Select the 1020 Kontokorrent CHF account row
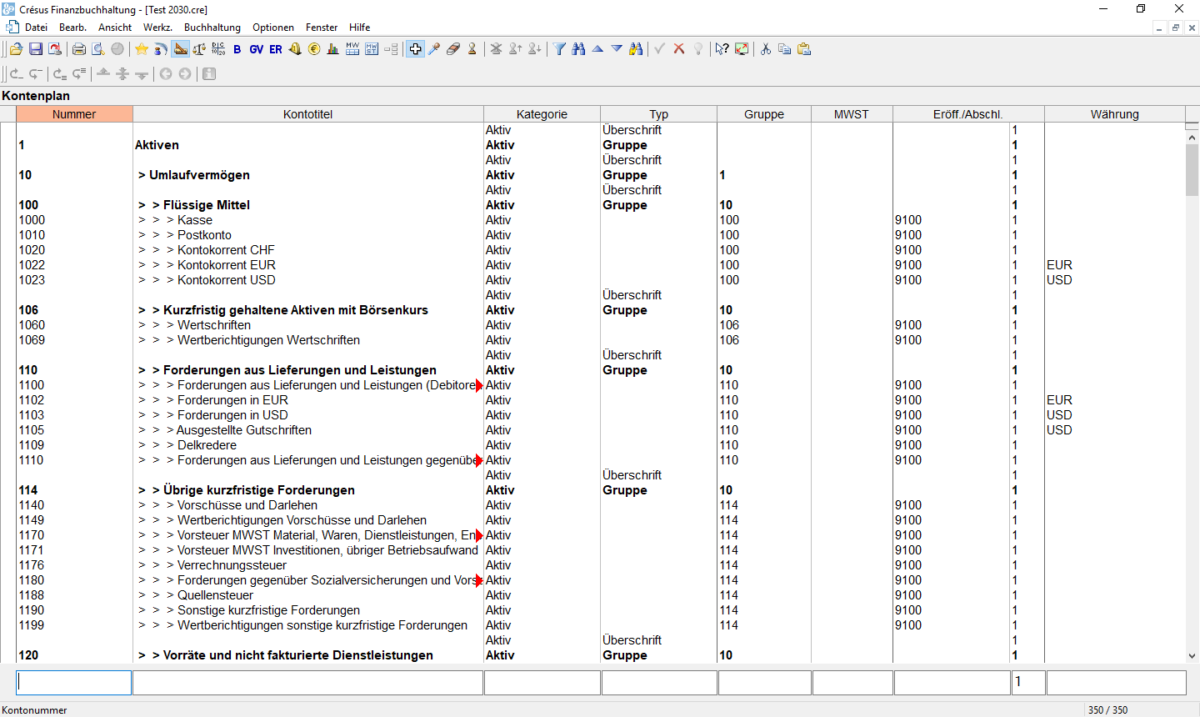This screenshot has height=717, width=1200. (226, 250)
